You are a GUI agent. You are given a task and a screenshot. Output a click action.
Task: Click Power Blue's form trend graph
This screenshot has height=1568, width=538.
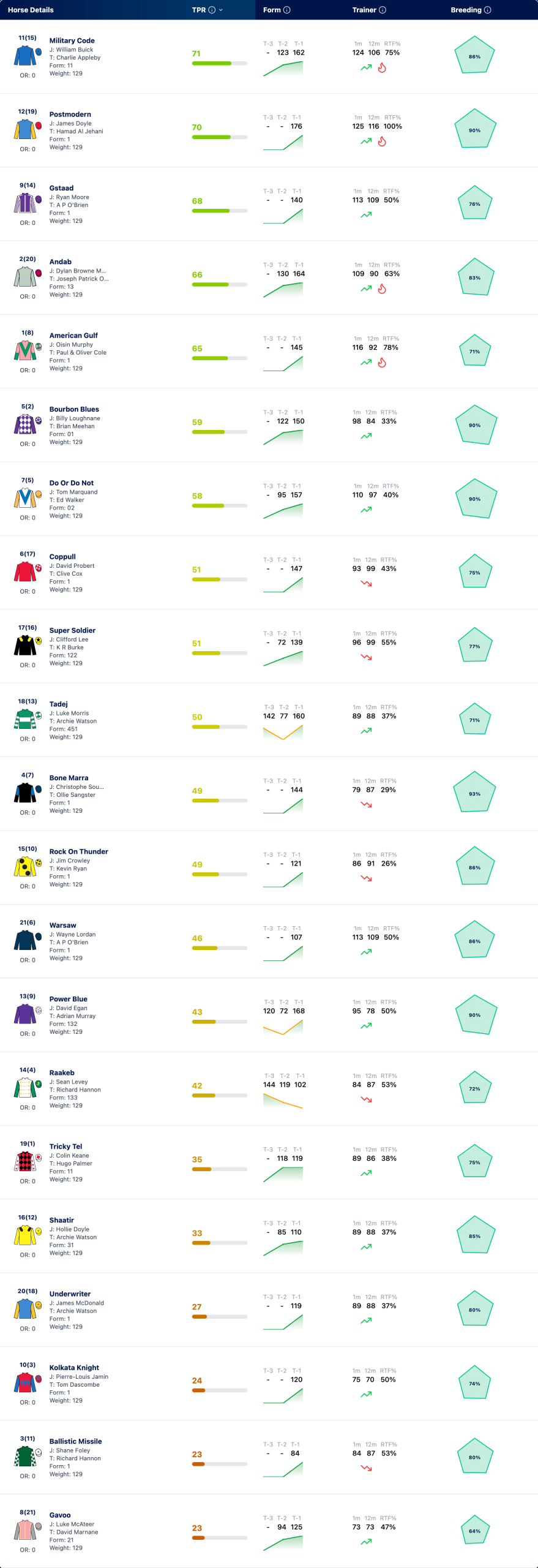tap(283, 1027)
